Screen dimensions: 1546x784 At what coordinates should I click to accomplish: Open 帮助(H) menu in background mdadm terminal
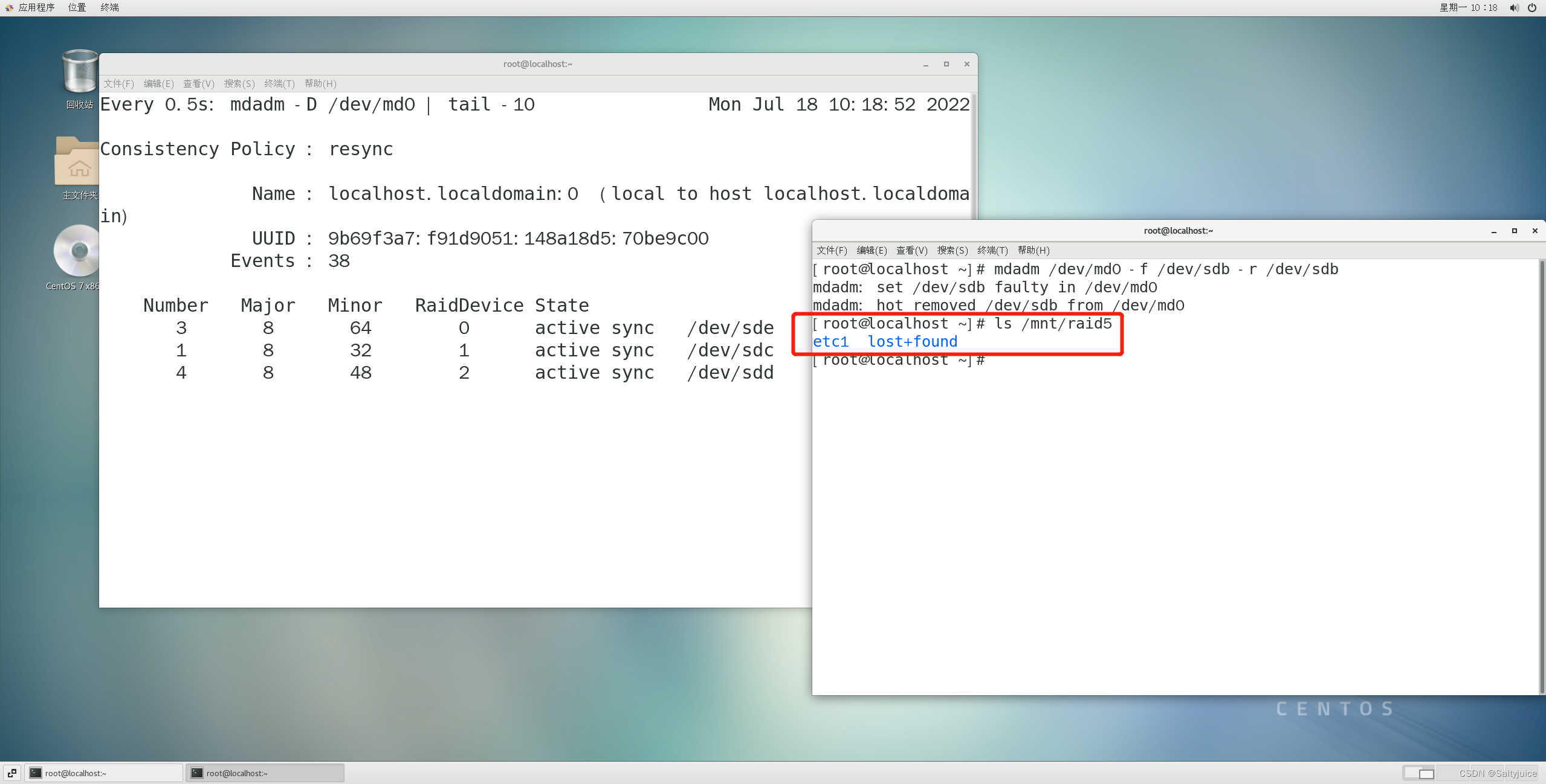(x=320, y=83)
